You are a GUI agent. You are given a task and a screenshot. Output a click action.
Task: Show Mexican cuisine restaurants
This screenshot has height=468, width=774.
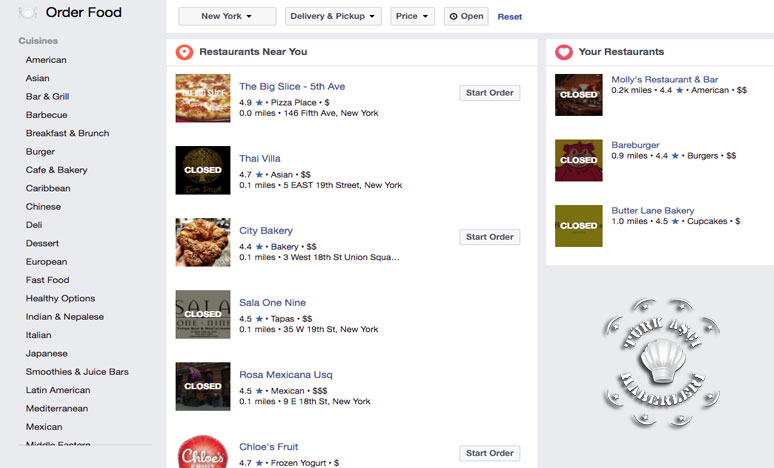tap(44, 427)
